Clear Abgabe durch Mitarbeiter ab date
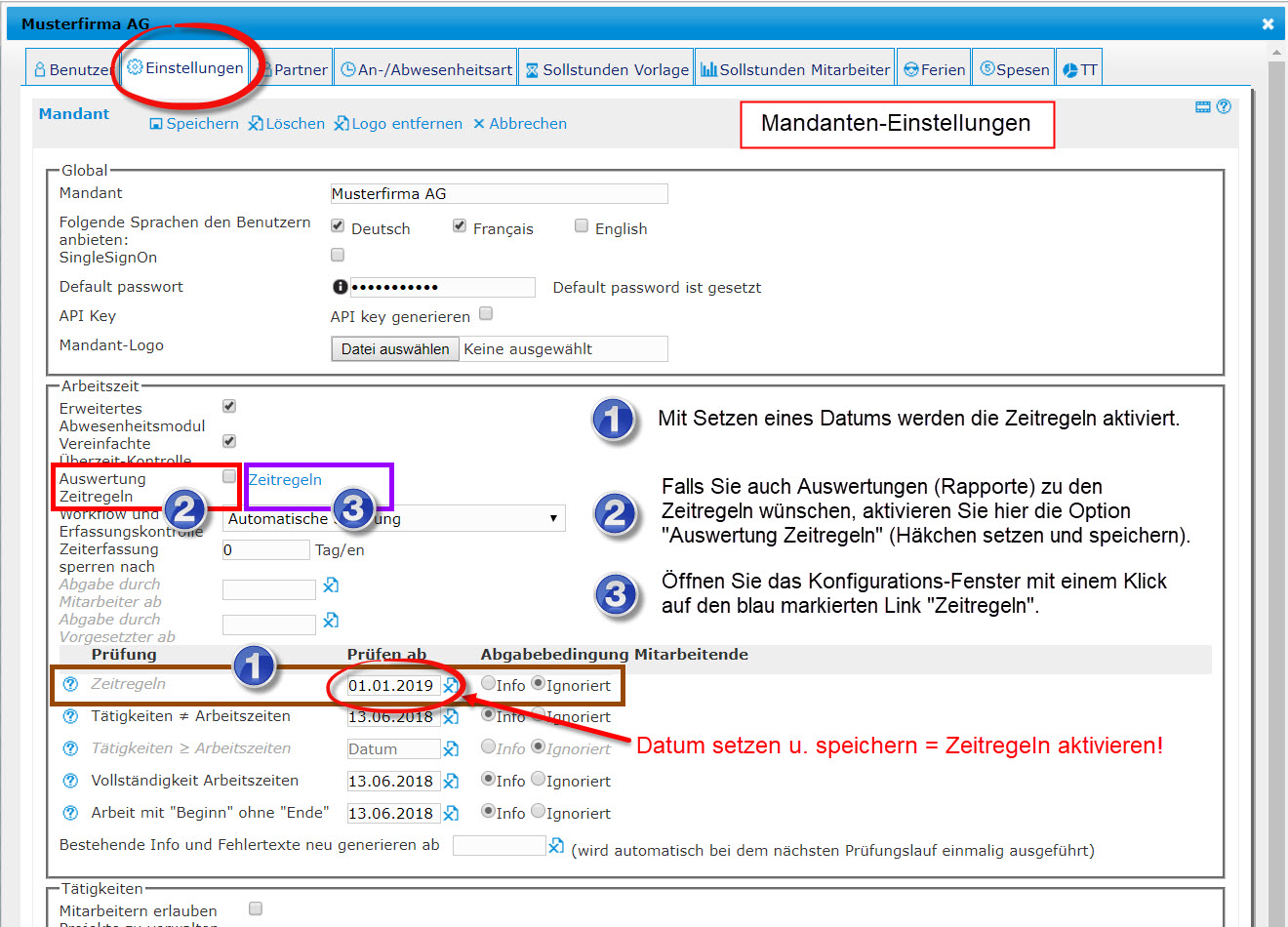 point(331,584)
